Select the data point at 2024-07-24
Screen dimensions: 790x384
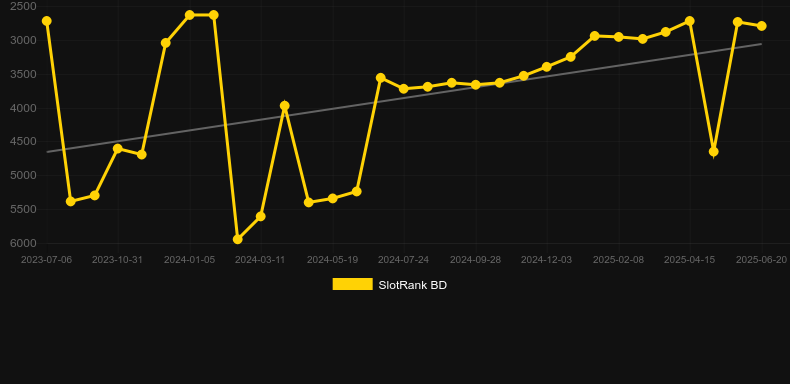click(x=404, y=89)
